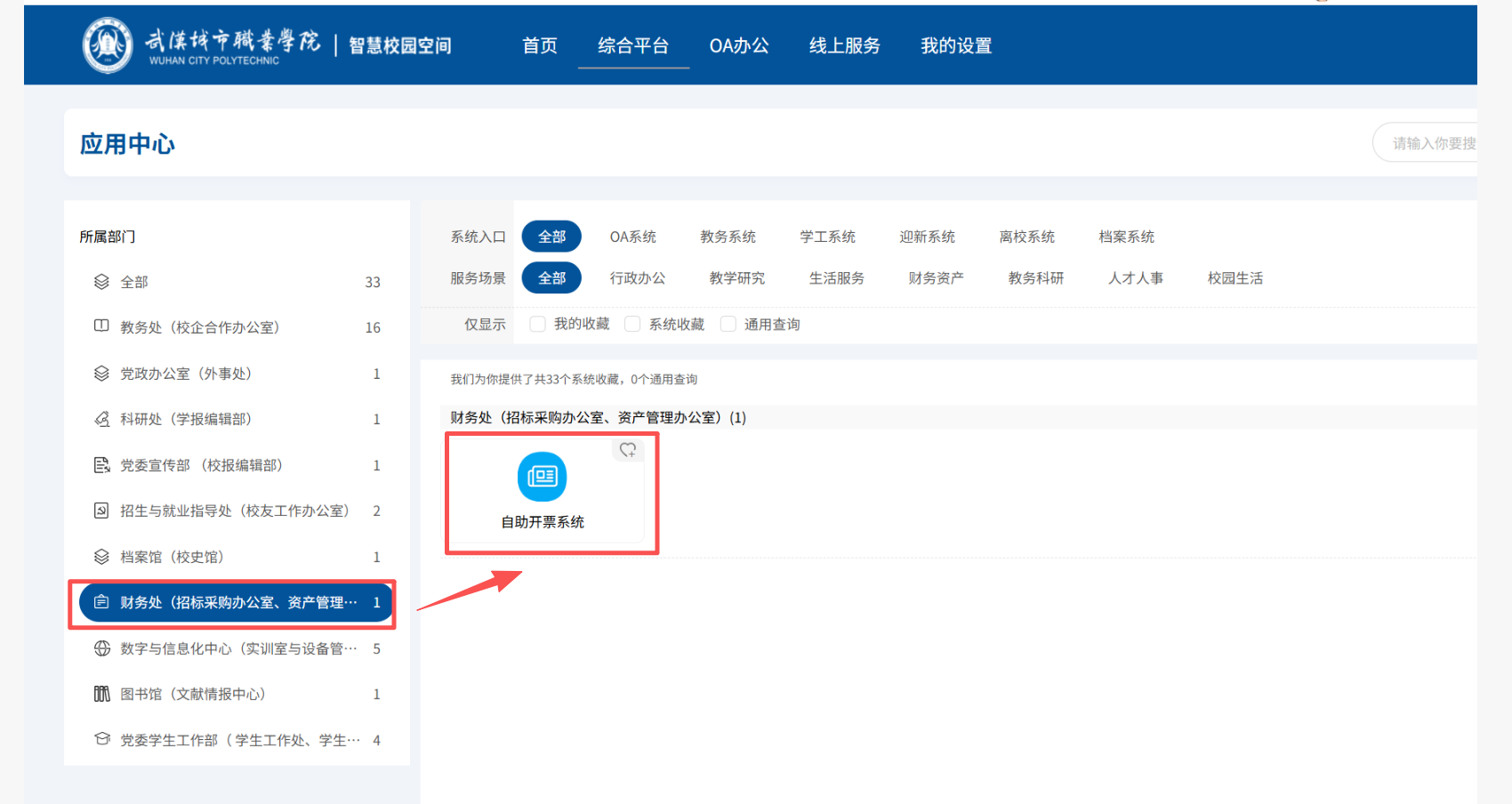Choose 科研处（学报编辑部） in department list
Screen dimensions: 1512x804
(186, 419)
